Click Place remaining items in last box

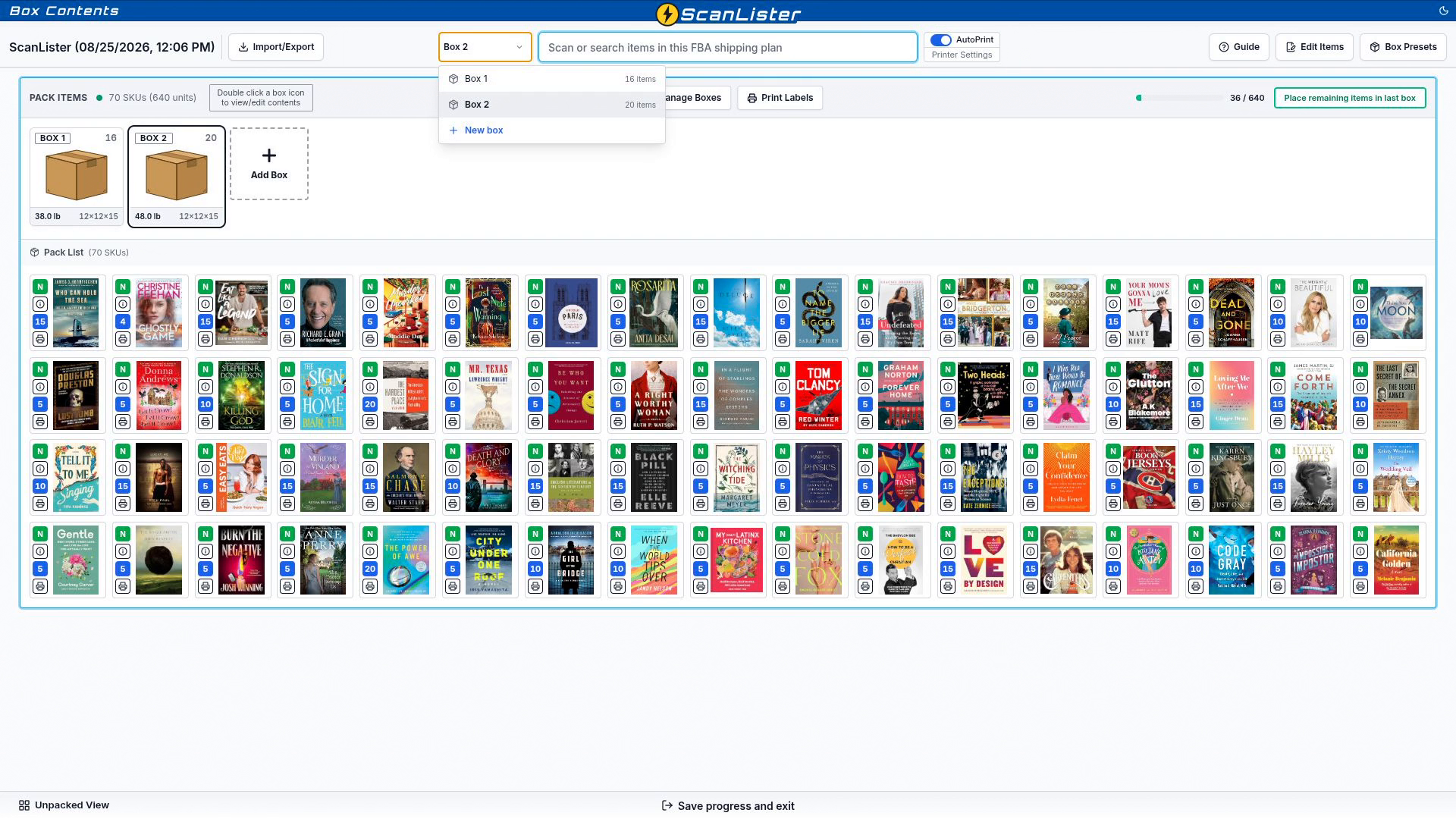click(1350, 98)
